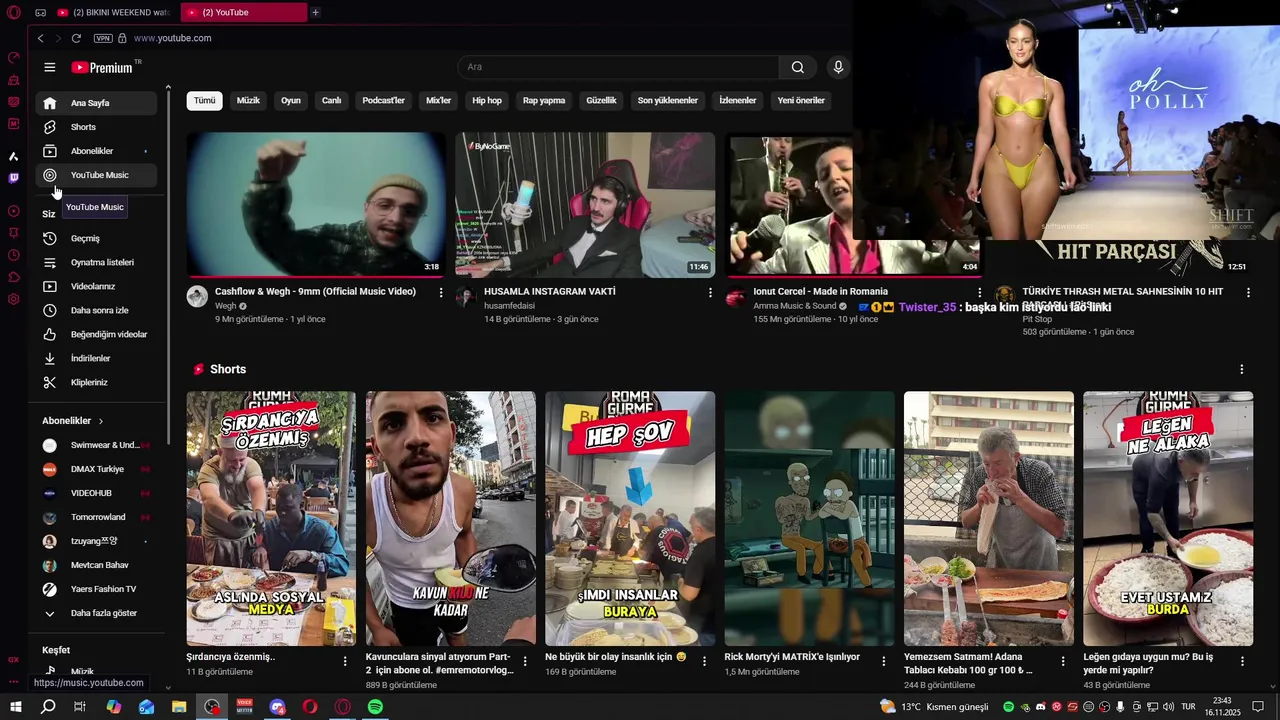Select the Tümü filter chip
Screen dimensions: 1280x720
coord(204,100)
